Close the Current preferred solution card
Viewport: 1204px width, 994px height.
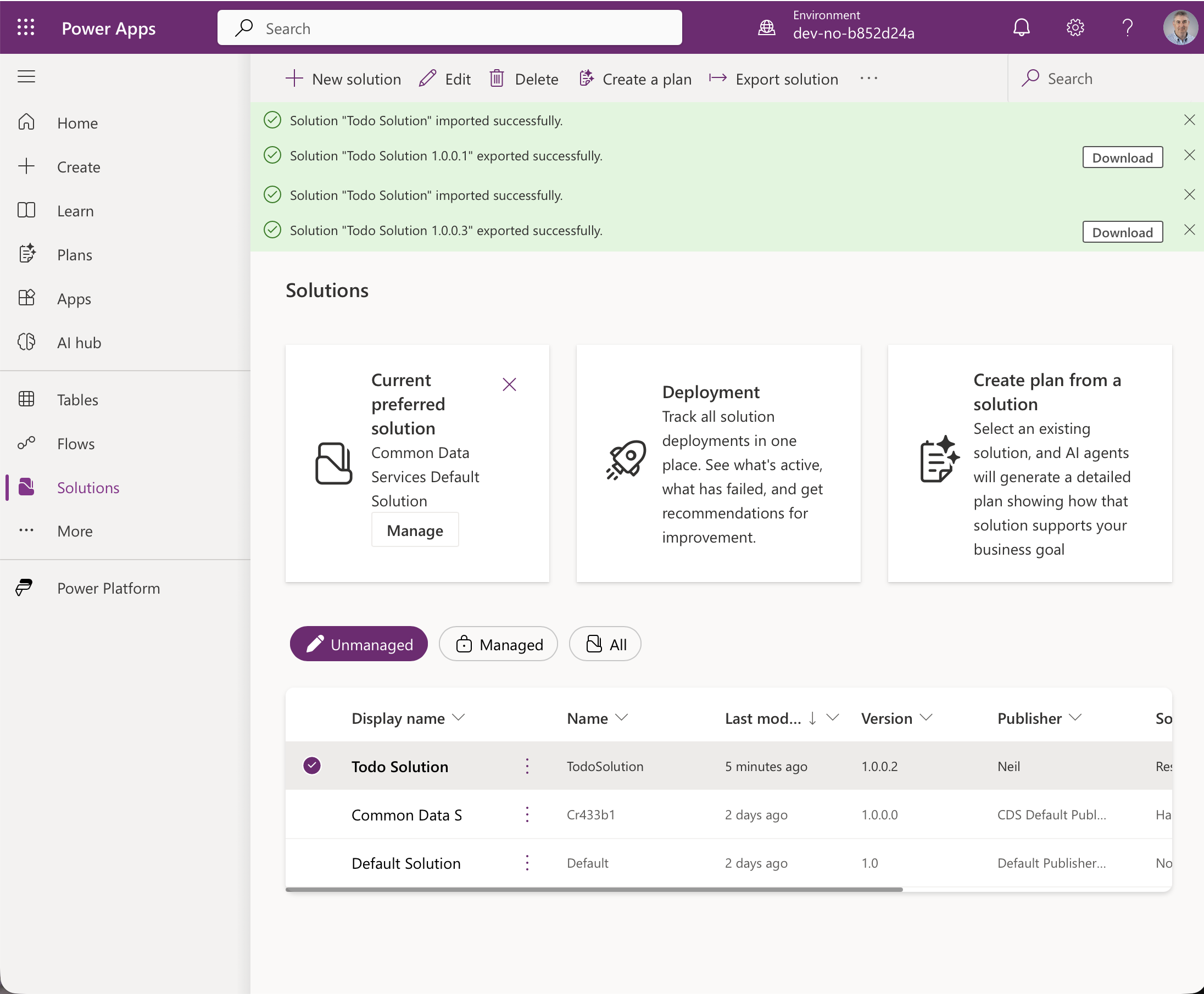point(509,384)
